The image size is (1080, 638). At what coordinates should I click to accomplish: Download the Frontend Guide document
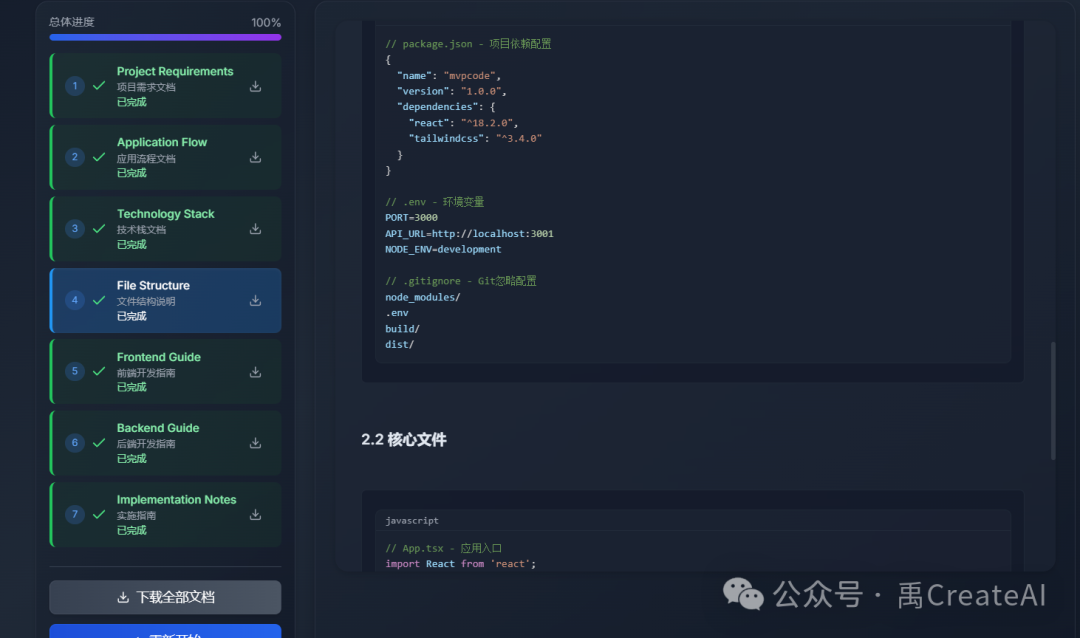click(255, 372)
